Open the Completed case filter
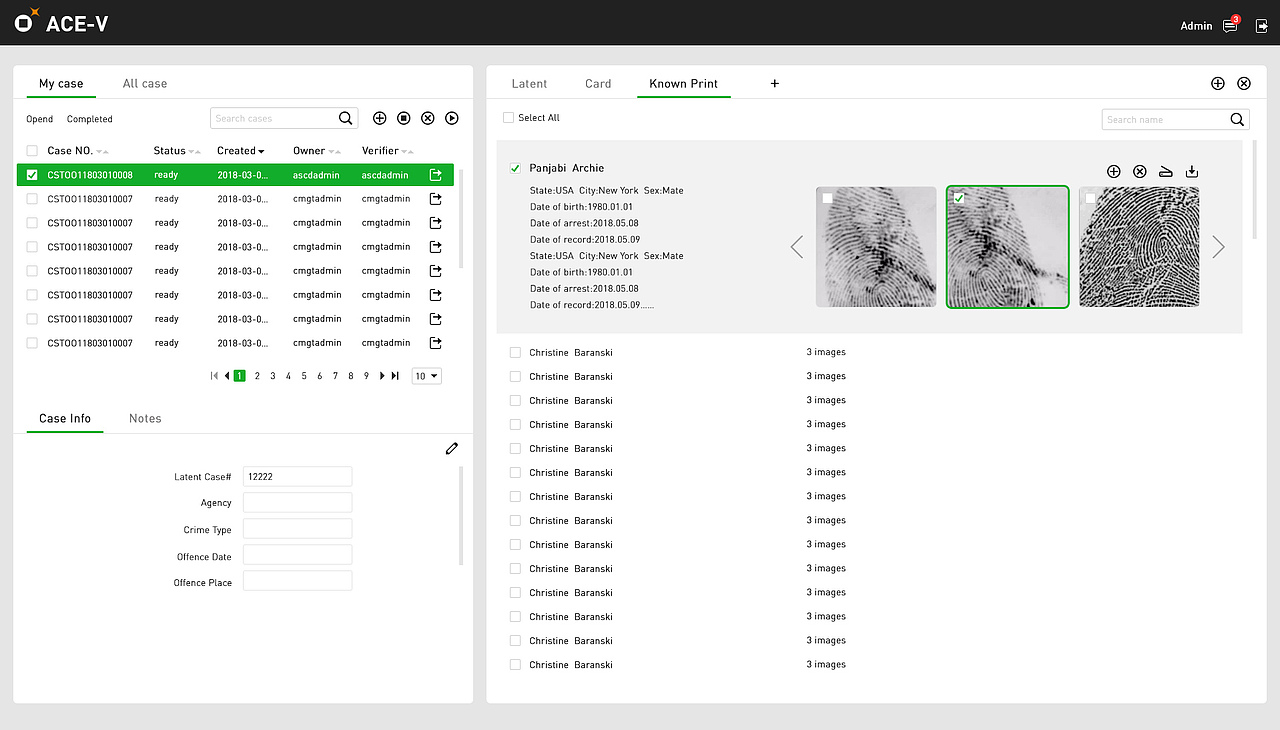The image size is (1280, 730). point(89,118)
